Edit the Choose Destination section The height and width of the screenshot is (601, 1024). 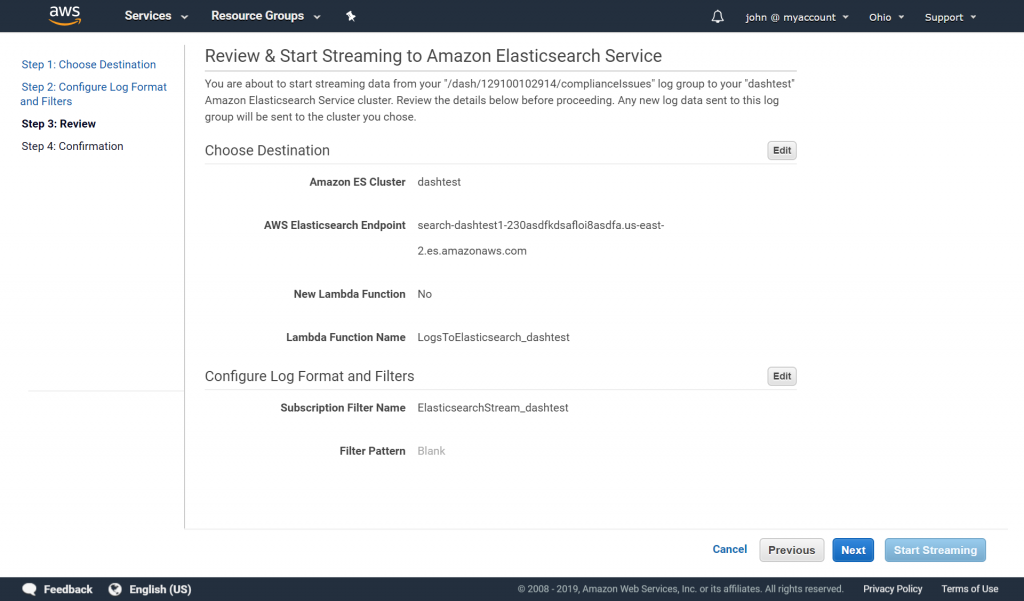click(782, 150)
